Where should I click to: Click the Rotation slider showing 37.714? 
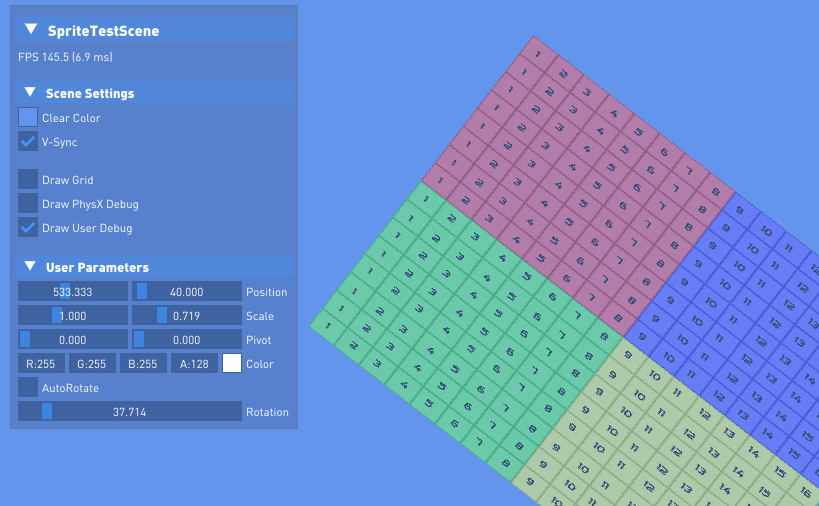(x=130, y=411)
